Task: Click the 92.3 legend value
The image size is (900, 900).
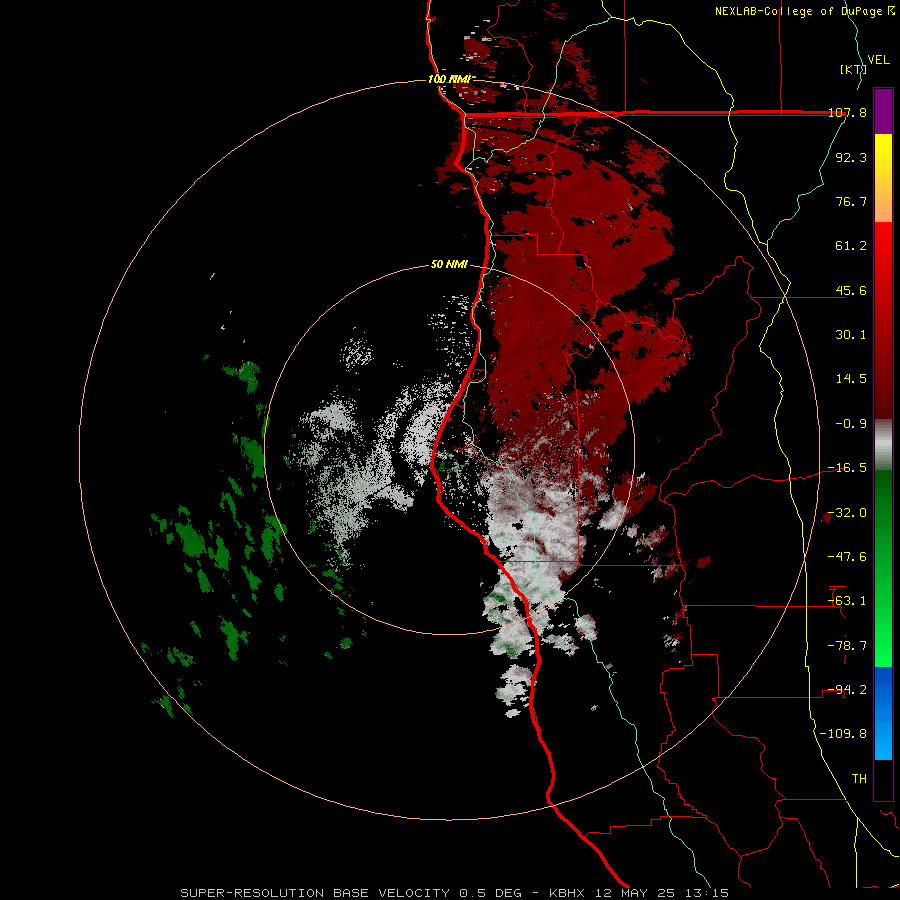Action: click(x=851, y=157)
